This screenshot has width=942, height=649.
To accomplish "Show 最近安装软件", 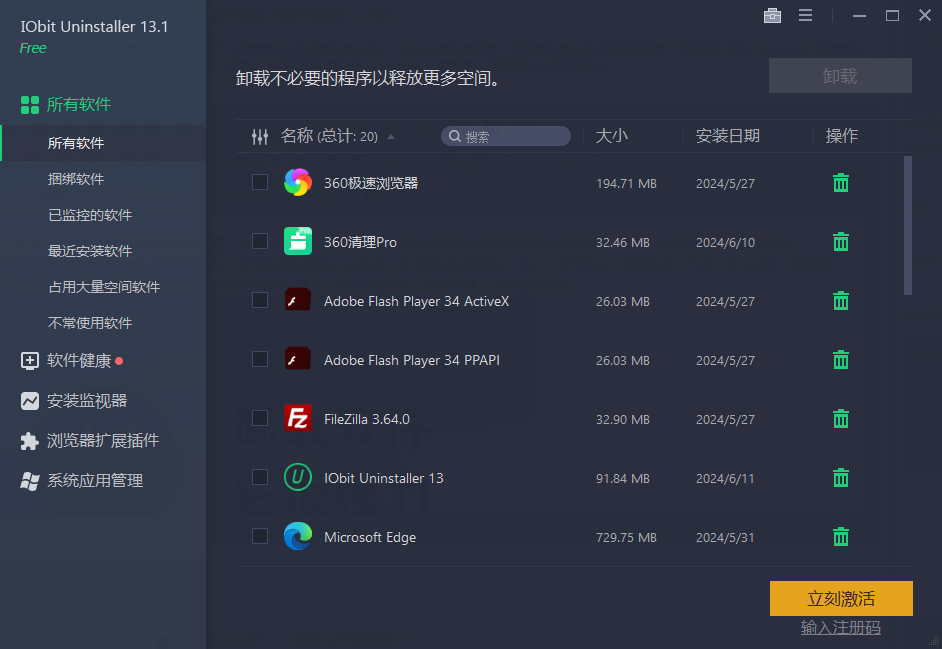I will [x=90, y=251].
